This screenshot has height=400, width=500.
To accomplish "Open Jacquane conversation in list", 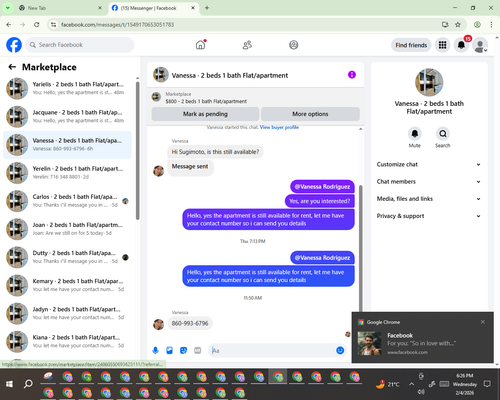I will (68, 117).
